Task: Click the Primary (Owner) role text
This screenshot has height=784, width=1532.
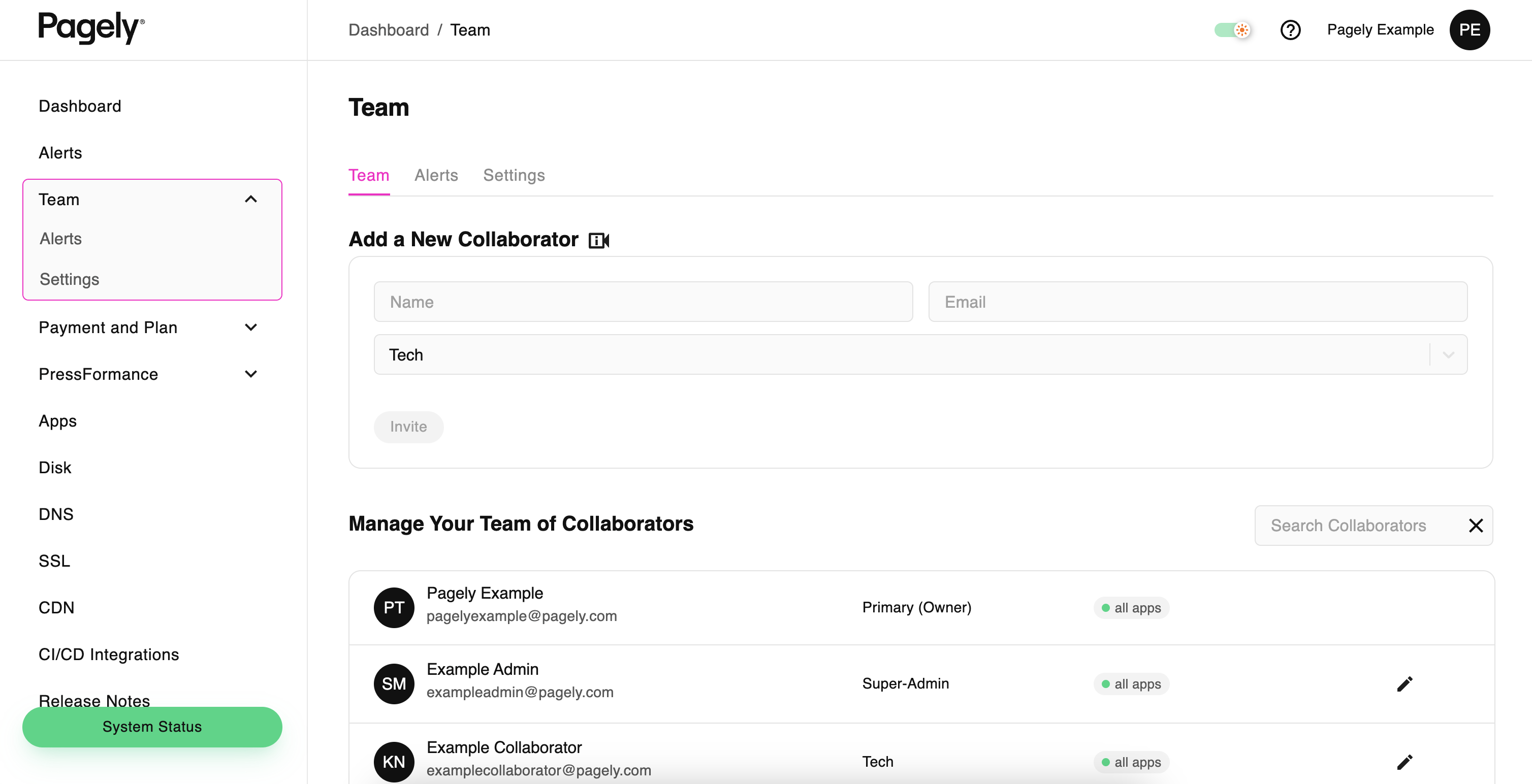Action: pos(916,607)
